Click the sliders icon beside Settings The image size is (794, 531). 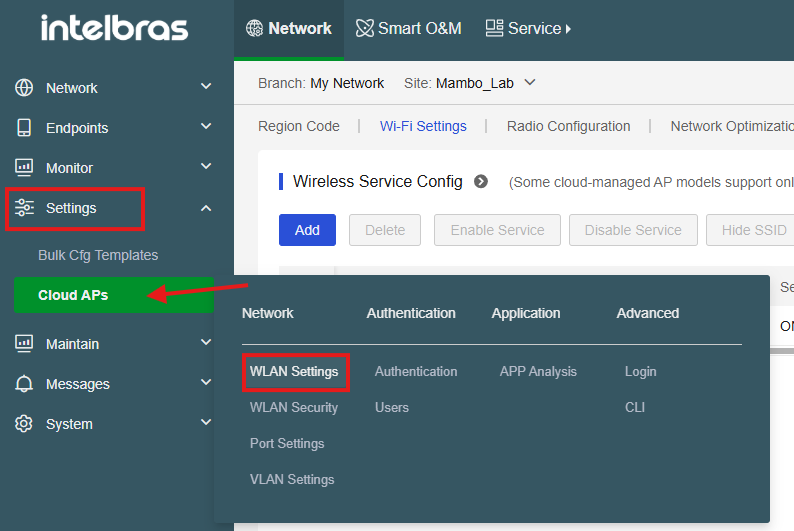[x=24, y=208]
